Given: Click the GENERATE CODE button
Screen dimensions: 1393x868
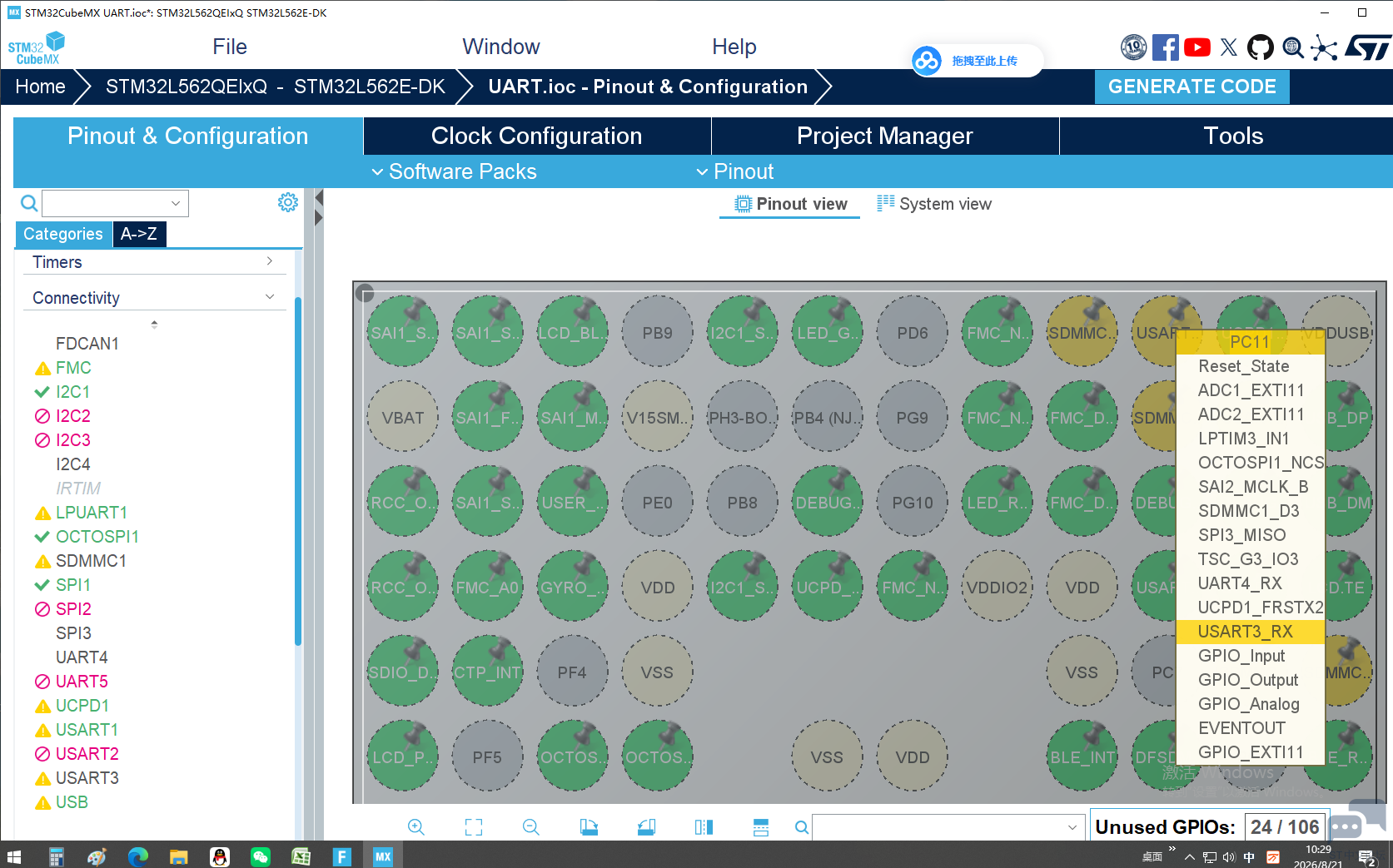Looking at the screenshot, I should pyautogui.click(x=1192, y=87).
